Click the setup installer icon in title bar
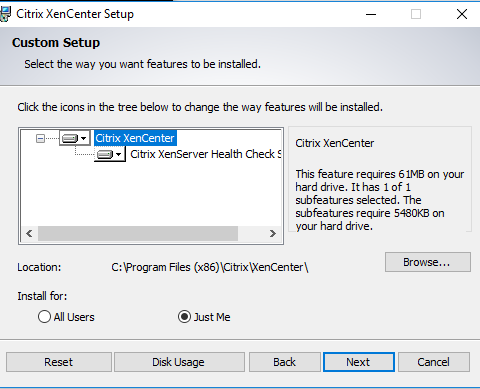This screenshot has height=389, width=480. click(5, 14)
